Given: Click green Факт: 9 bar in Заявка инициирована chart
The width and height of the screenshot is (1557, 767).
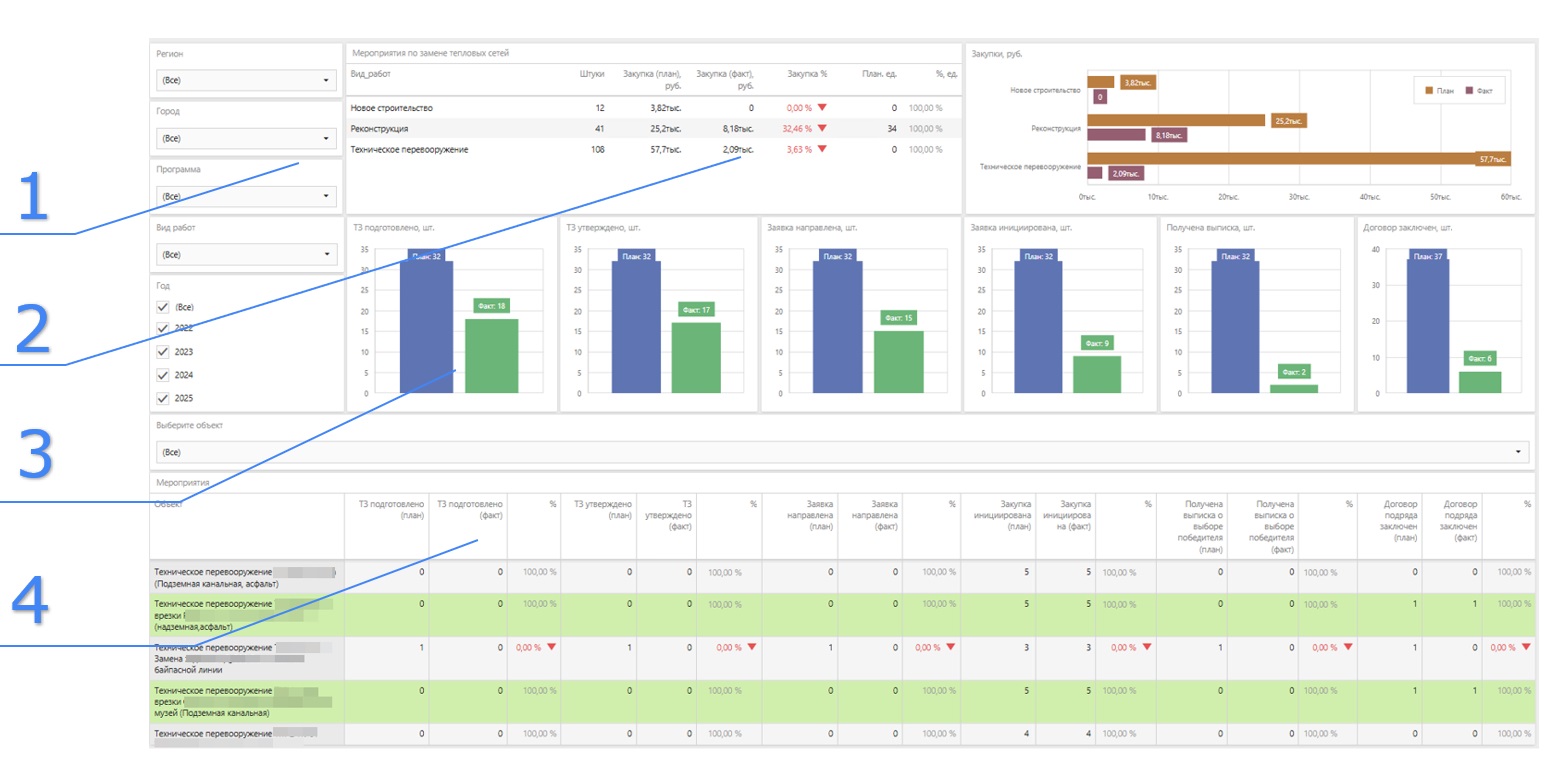Looking at the screenshot, I should [1097, 374].
